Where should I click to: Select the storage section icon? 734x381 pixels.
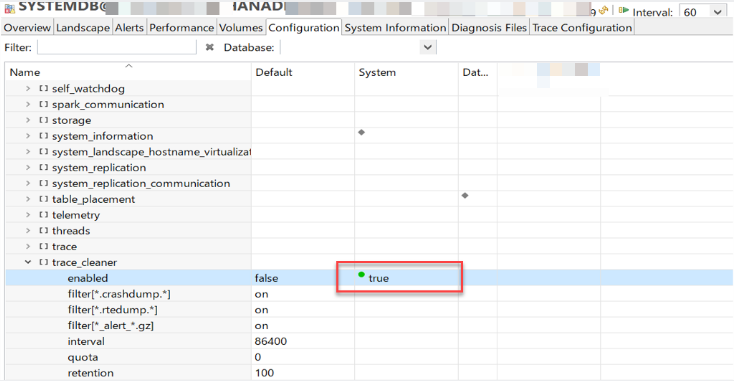44,120
